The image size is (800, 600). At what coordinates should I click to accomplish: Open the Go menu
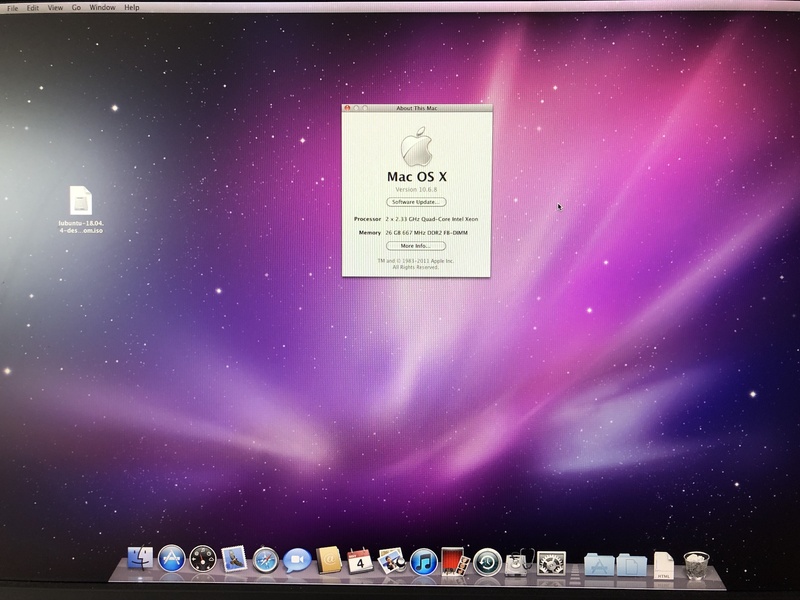point(76,8)
